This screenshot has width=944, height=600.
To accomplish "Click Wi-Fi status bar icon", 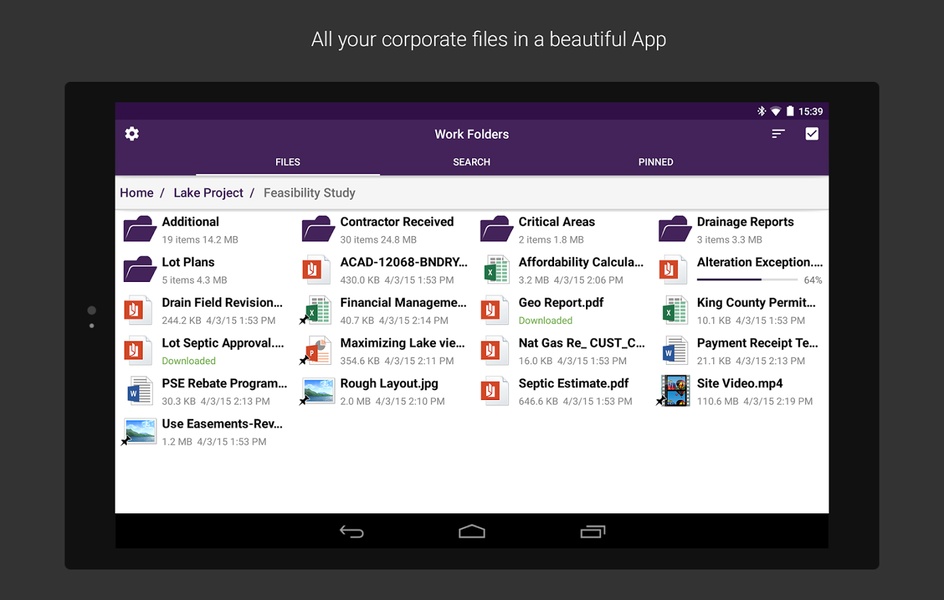I will pos(775,111).
